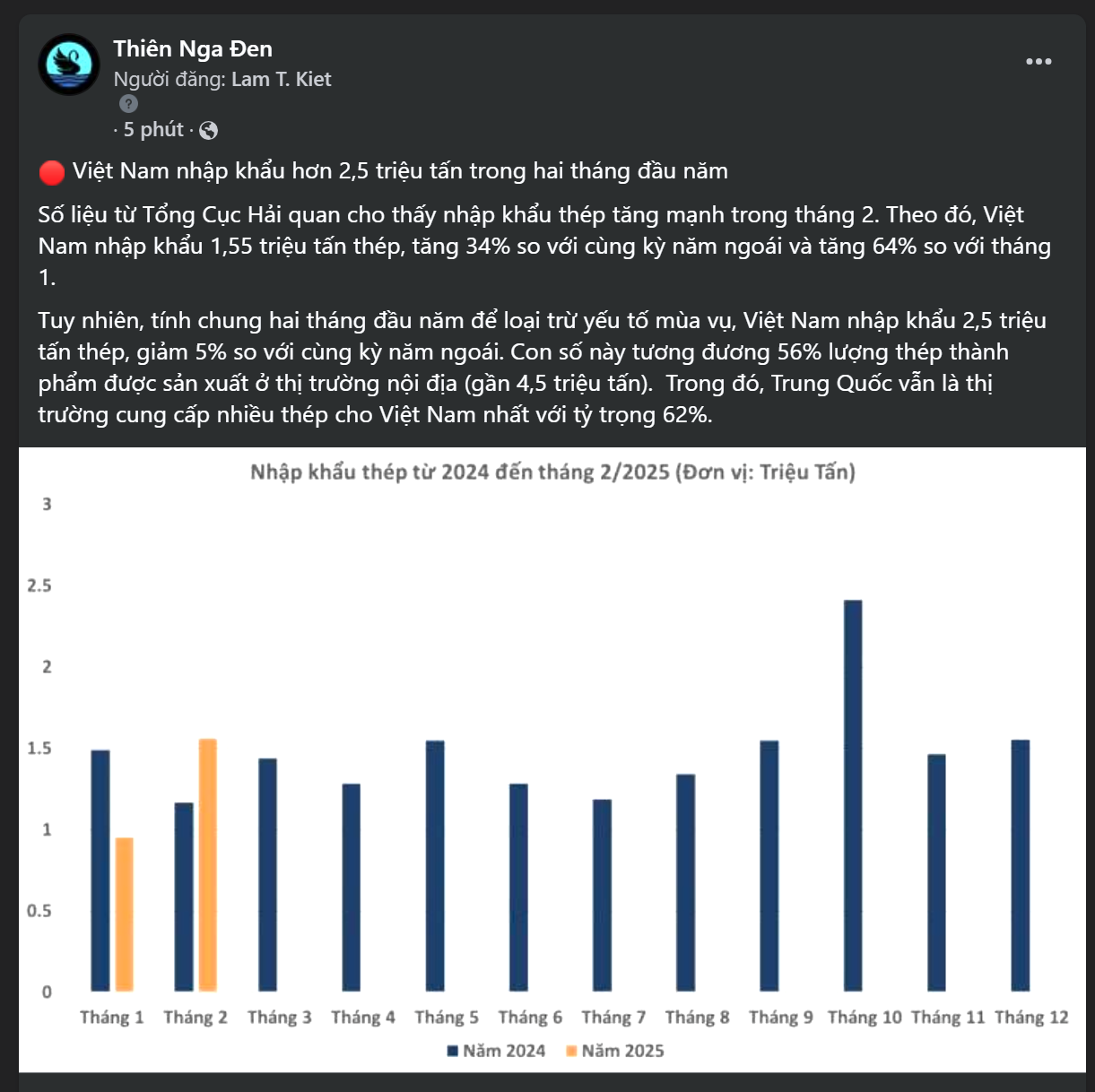Click the "Tháng 7" axis label
Viewport: 1095px width, 1092px height.
coord(613,1018)
